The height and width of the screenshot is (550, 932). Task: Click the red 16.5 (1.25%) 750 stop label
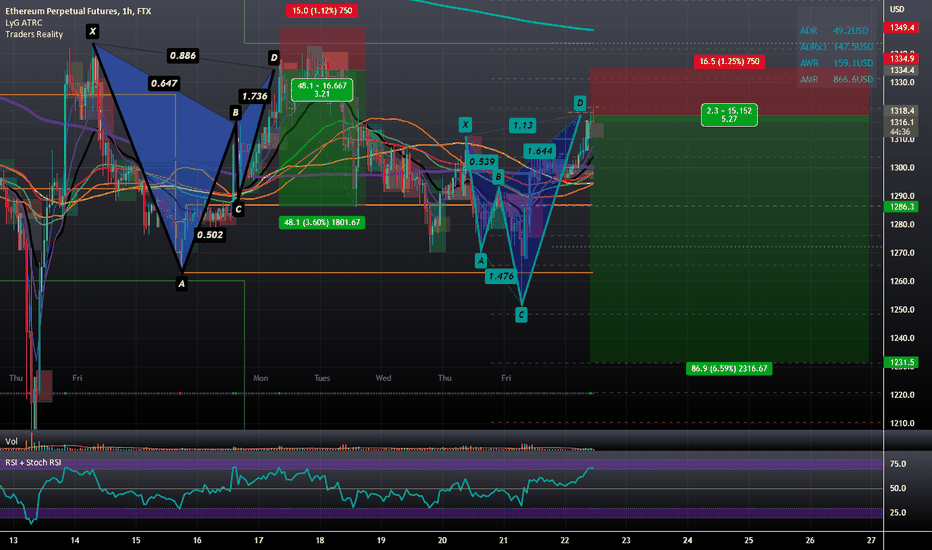pos(729,61)
